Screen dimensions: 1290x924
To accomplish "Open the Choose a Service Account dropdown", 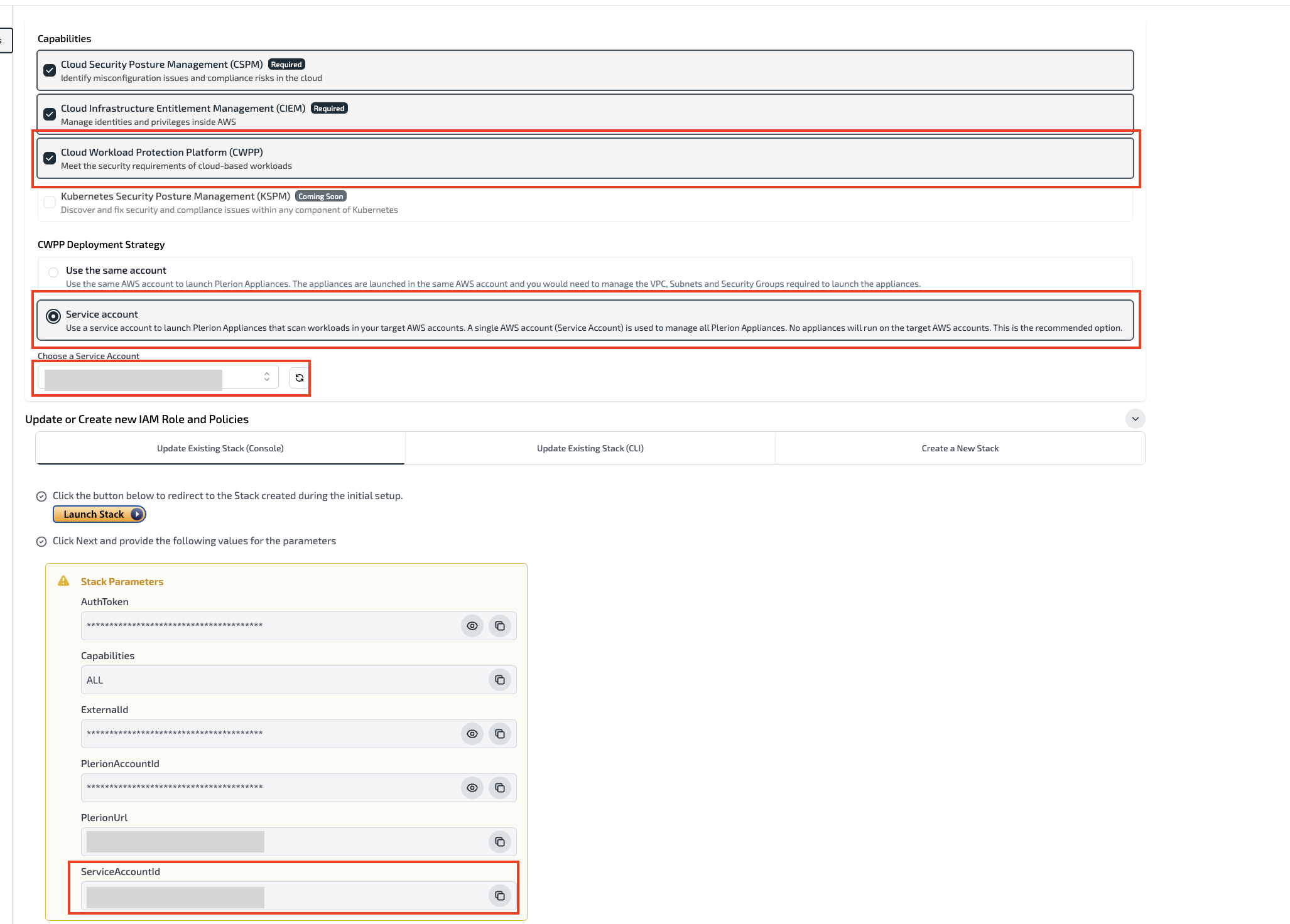I will click(158, 377).
